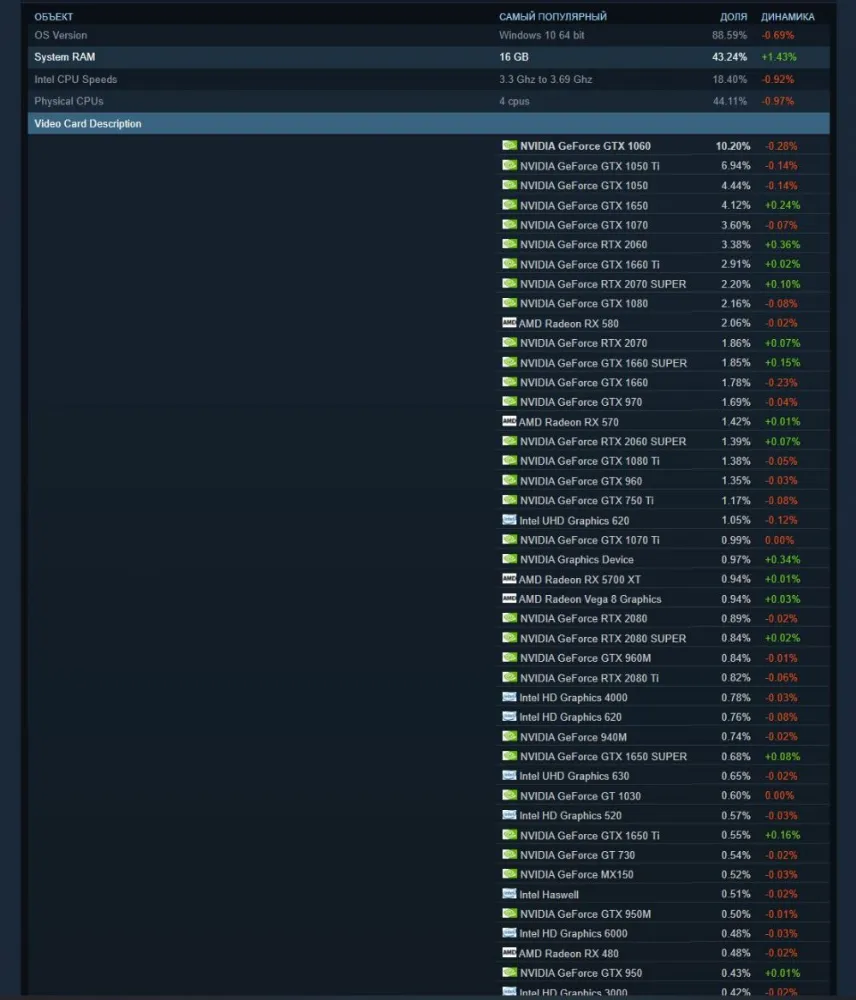This screenshot has width=856, height=1000.
Task: Click the AMD logo beside Radeon RX 480
Action: coord(509,953)
